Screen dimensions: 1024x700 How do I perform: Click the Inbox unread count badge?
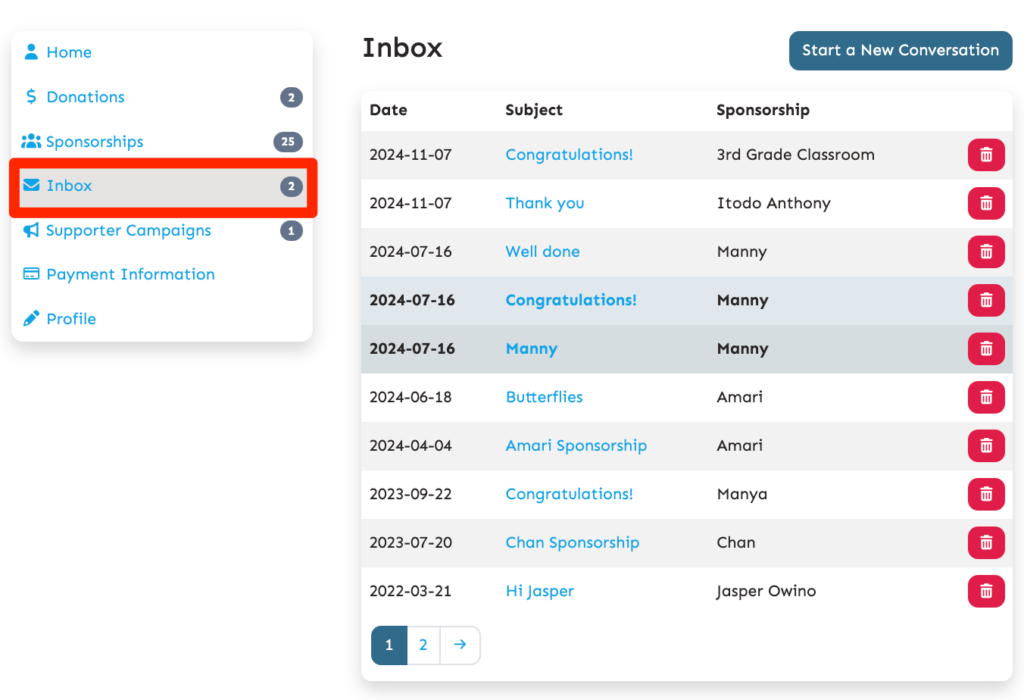coord(290,186)
